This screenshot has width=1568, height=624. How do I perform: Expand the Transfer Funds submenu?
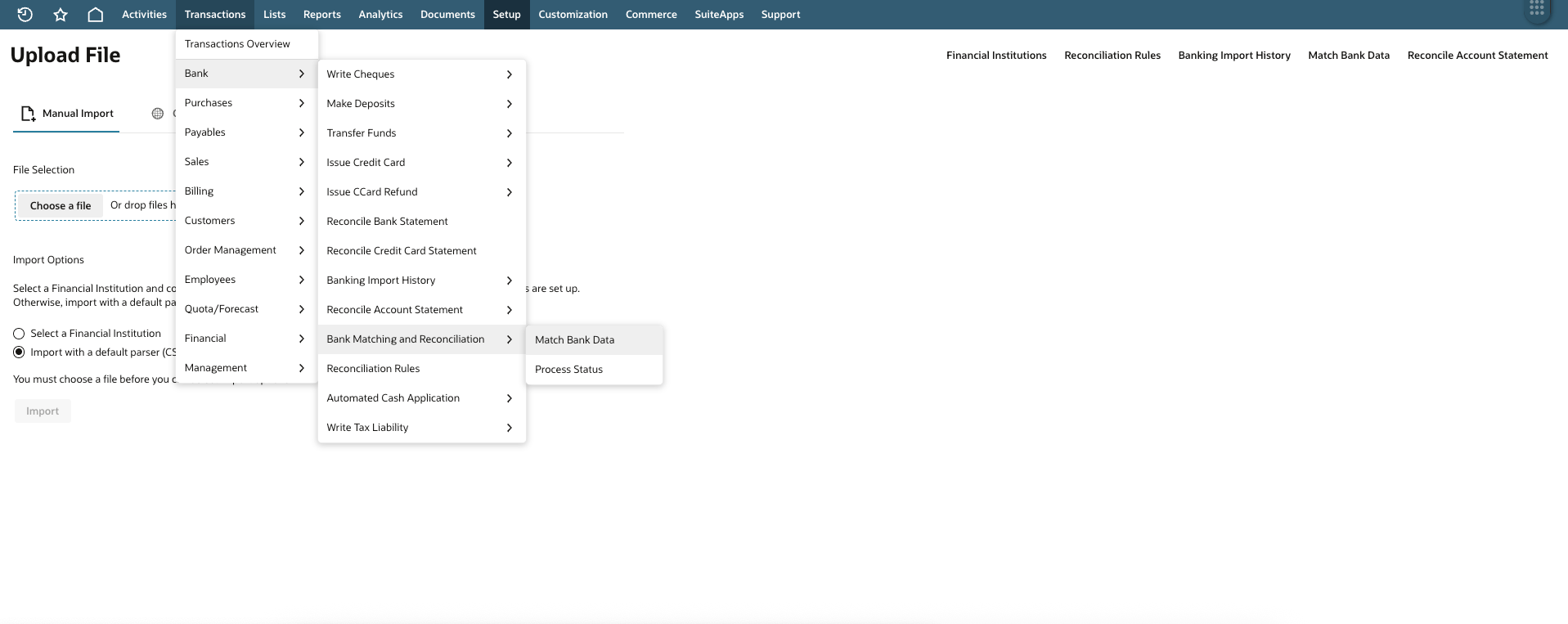(x=421, y=133)
